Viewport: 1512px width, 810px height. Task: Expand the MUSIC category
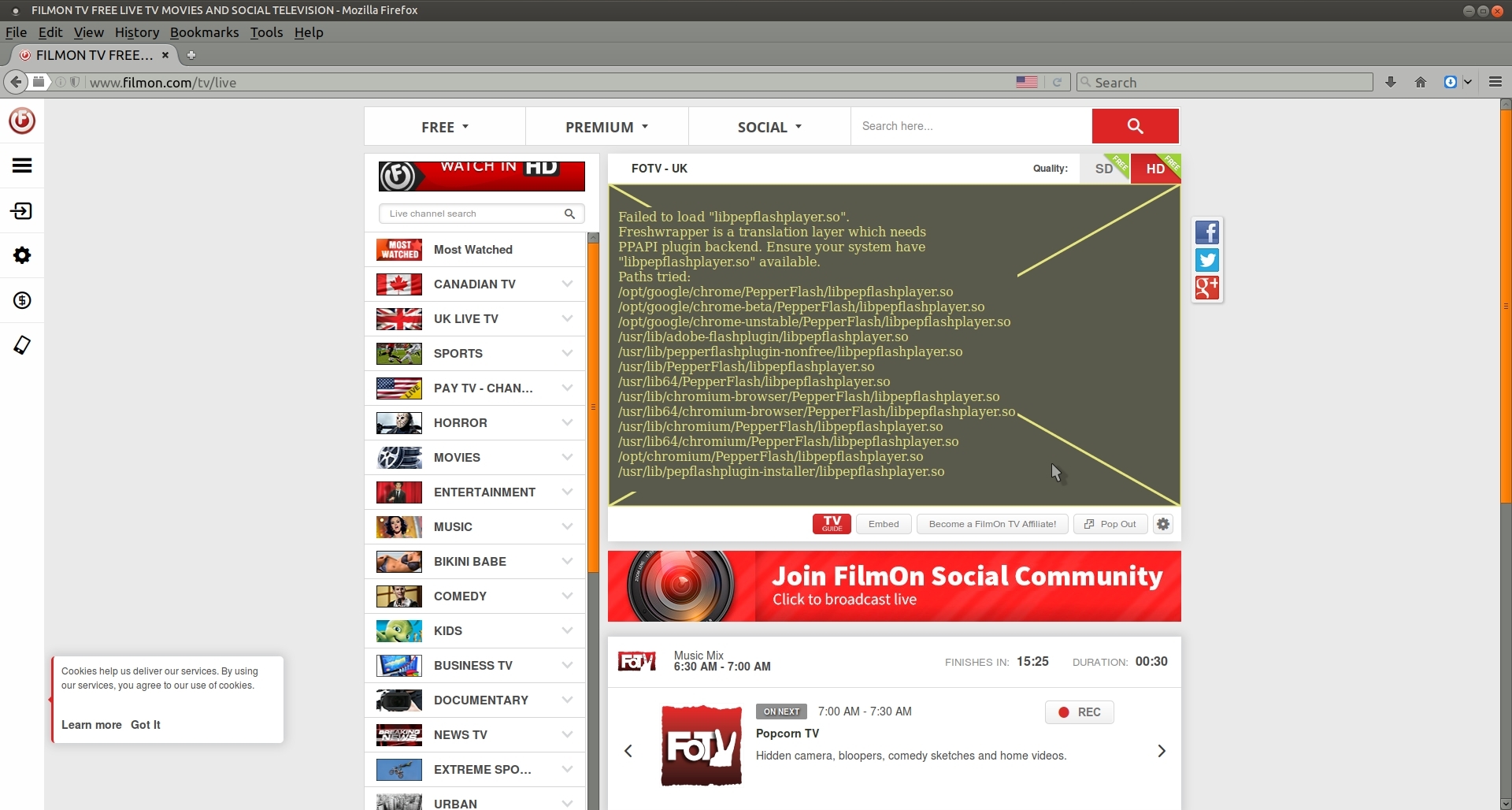click(x=567, y=526)
